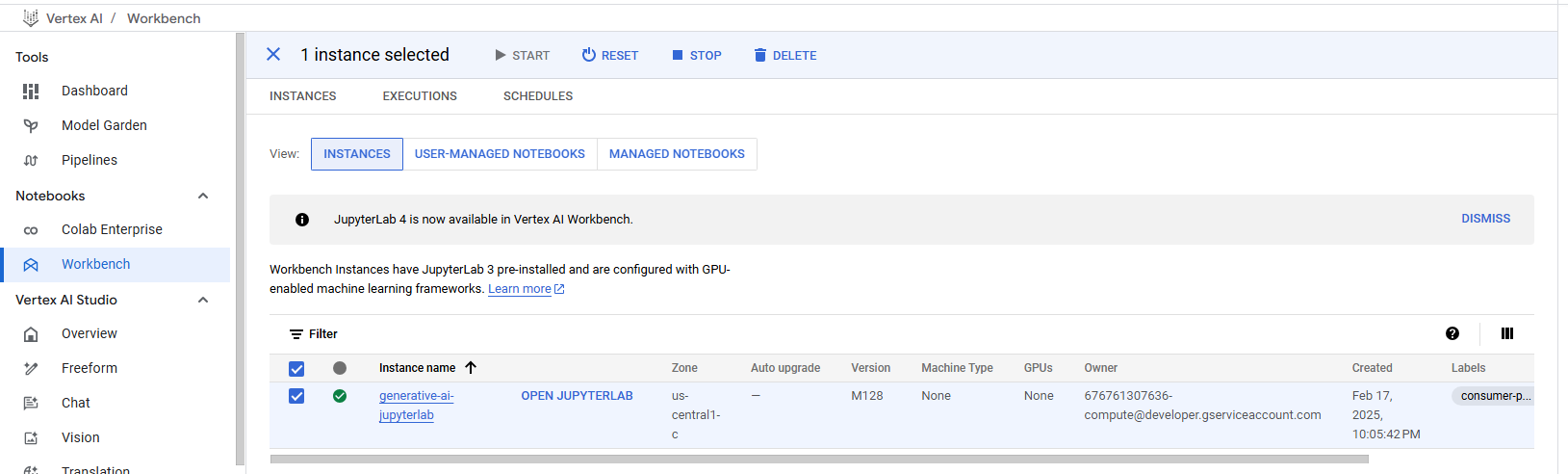Click the Colab Enterprise infinity icon
Image resolution: width=1568 pixels, height=474 pixels.
point(31,229)
